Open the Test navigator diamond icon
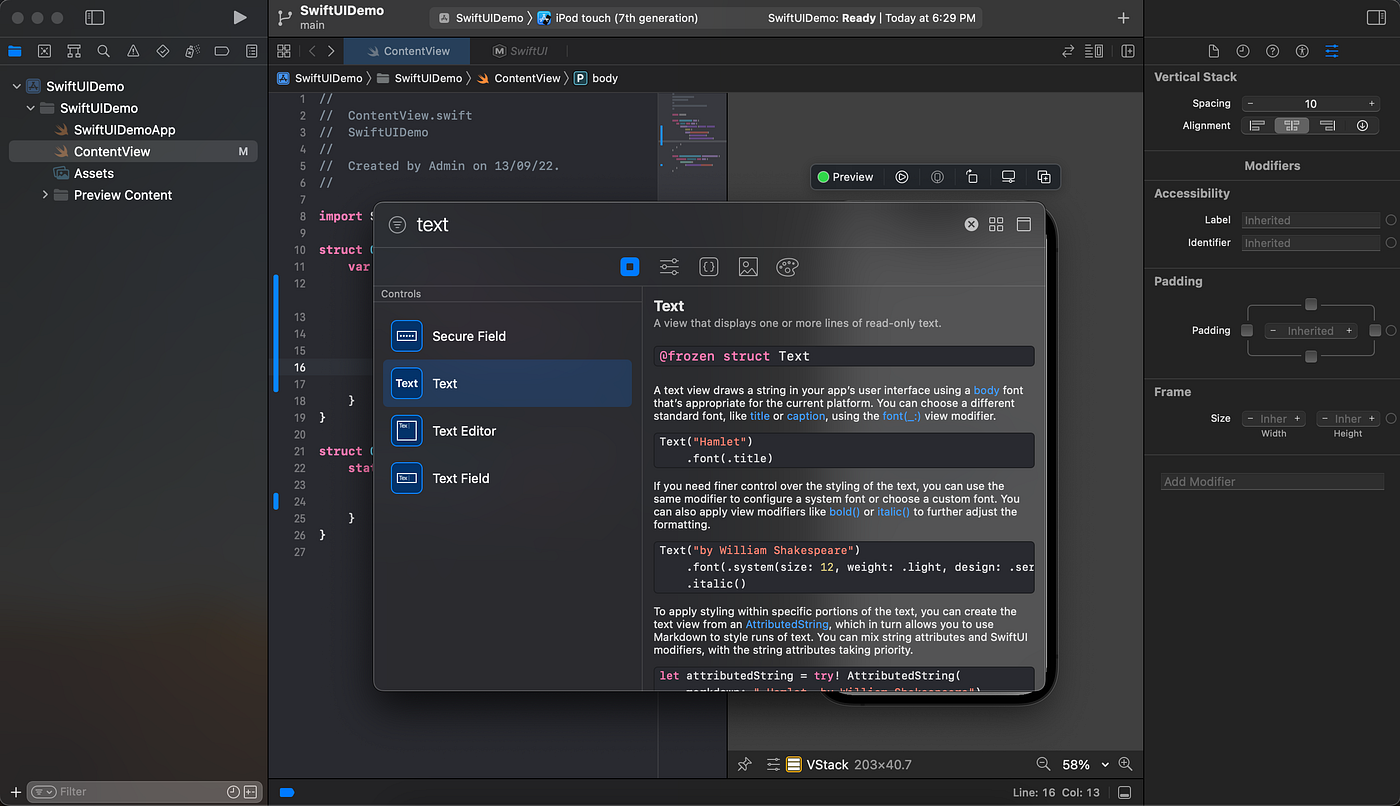 163,50
